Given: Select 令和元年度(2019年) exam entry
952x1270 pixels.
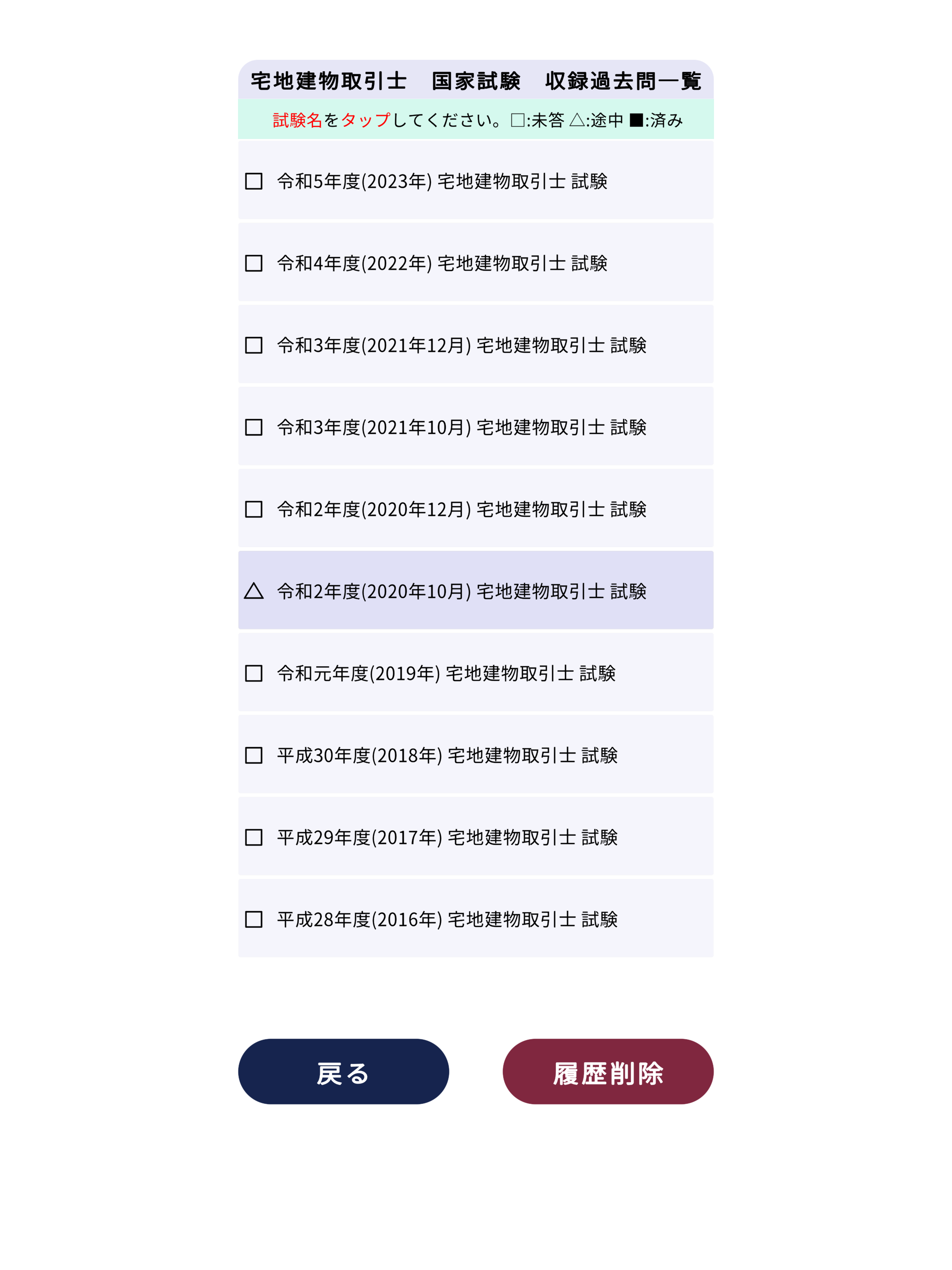Looking at the screenshot, I should coord(476,672).
